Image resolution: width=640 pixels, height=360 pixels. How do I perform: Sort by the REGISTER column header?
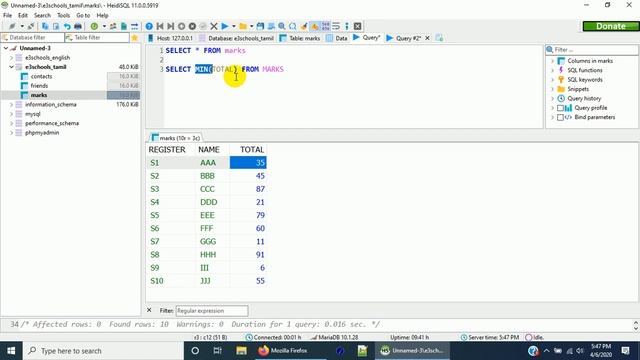pyautogui.click(x=171, y=149)
